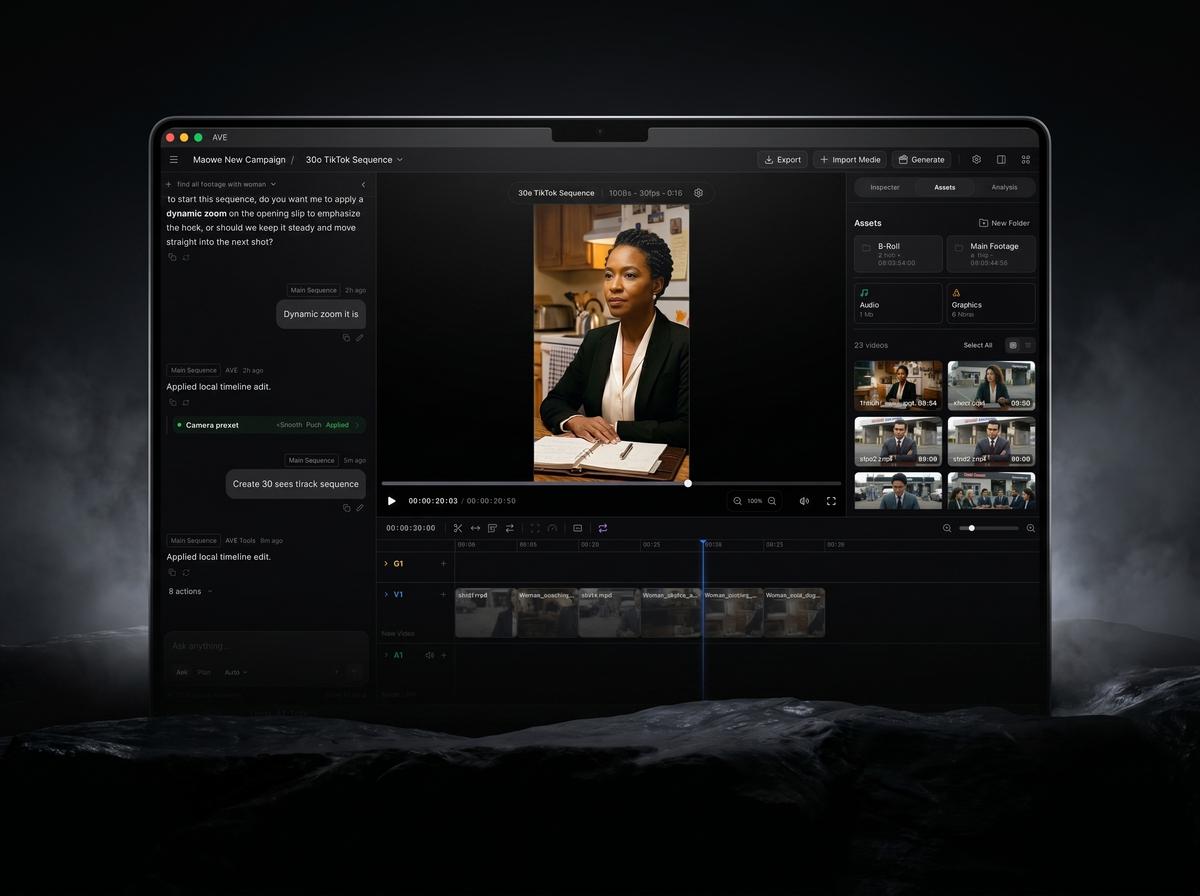
Task: Click the captions icon in timeline toolbar
Action: click(x=577, y=528)
